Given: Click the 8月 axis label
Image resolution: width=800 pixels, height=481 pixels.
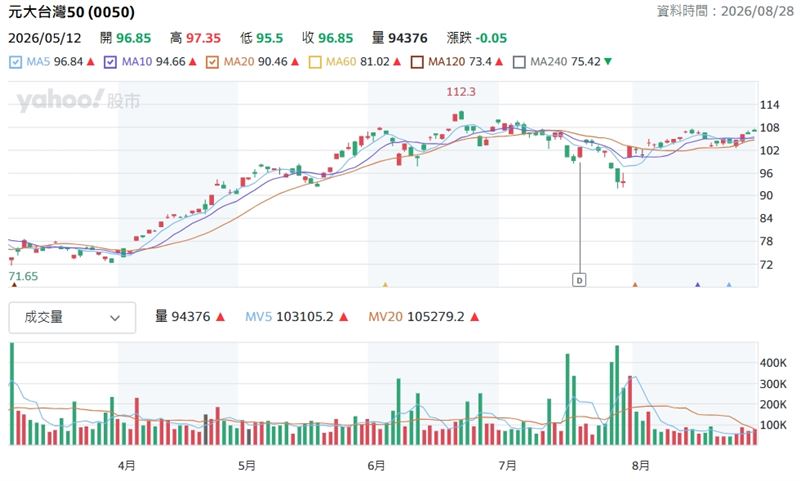Looking at the screenshot, I should (640, 465).
